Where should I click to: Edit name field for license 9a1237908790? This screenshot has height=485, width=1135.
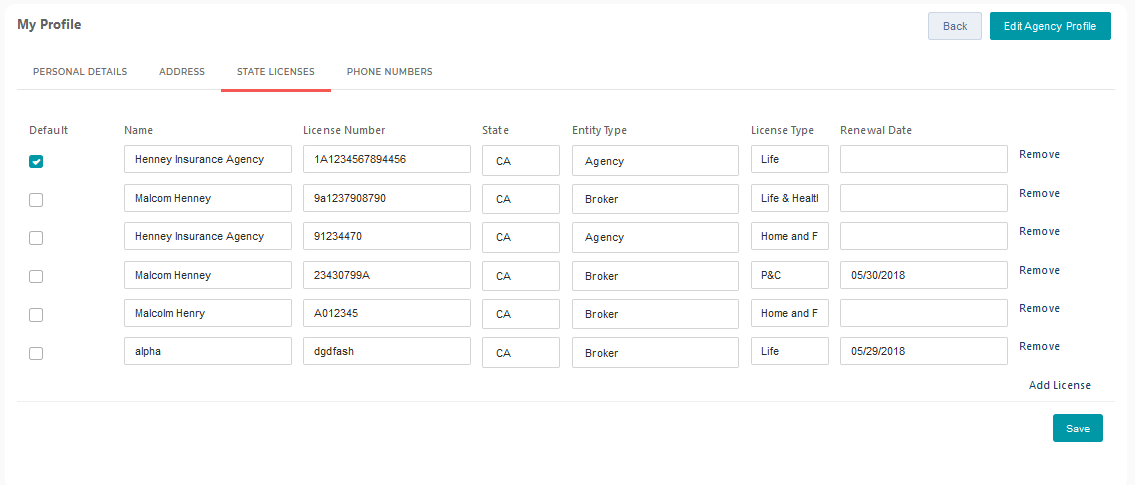pyautogui.click(x=208, y=198)
